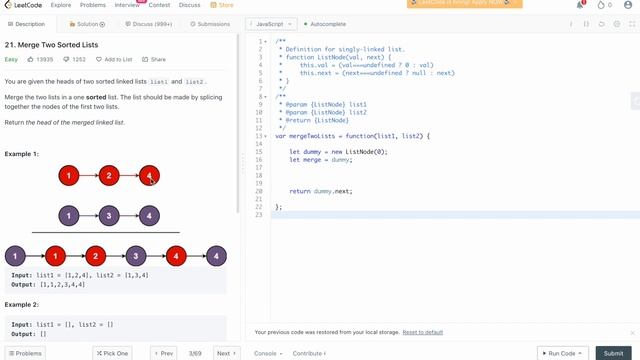Click the side feedback tab on right edge
This screenshot has width=640, height=360.
(x=636, y=101)
